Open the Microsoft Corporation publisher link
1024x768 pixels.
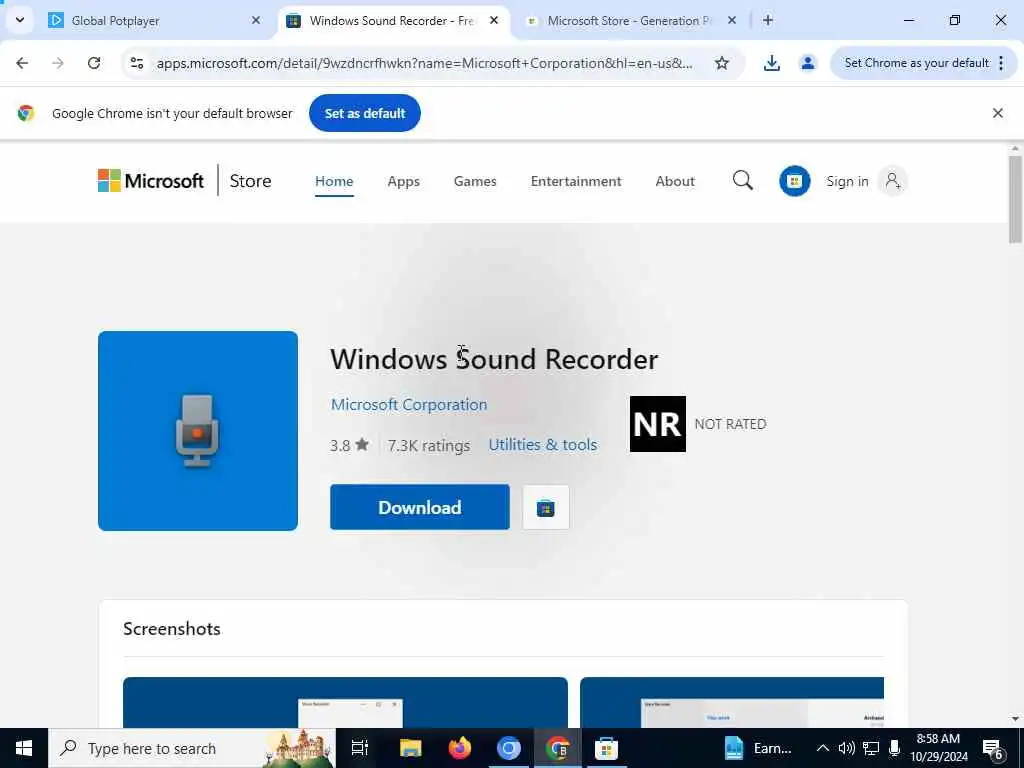click(x=409, y=404)
